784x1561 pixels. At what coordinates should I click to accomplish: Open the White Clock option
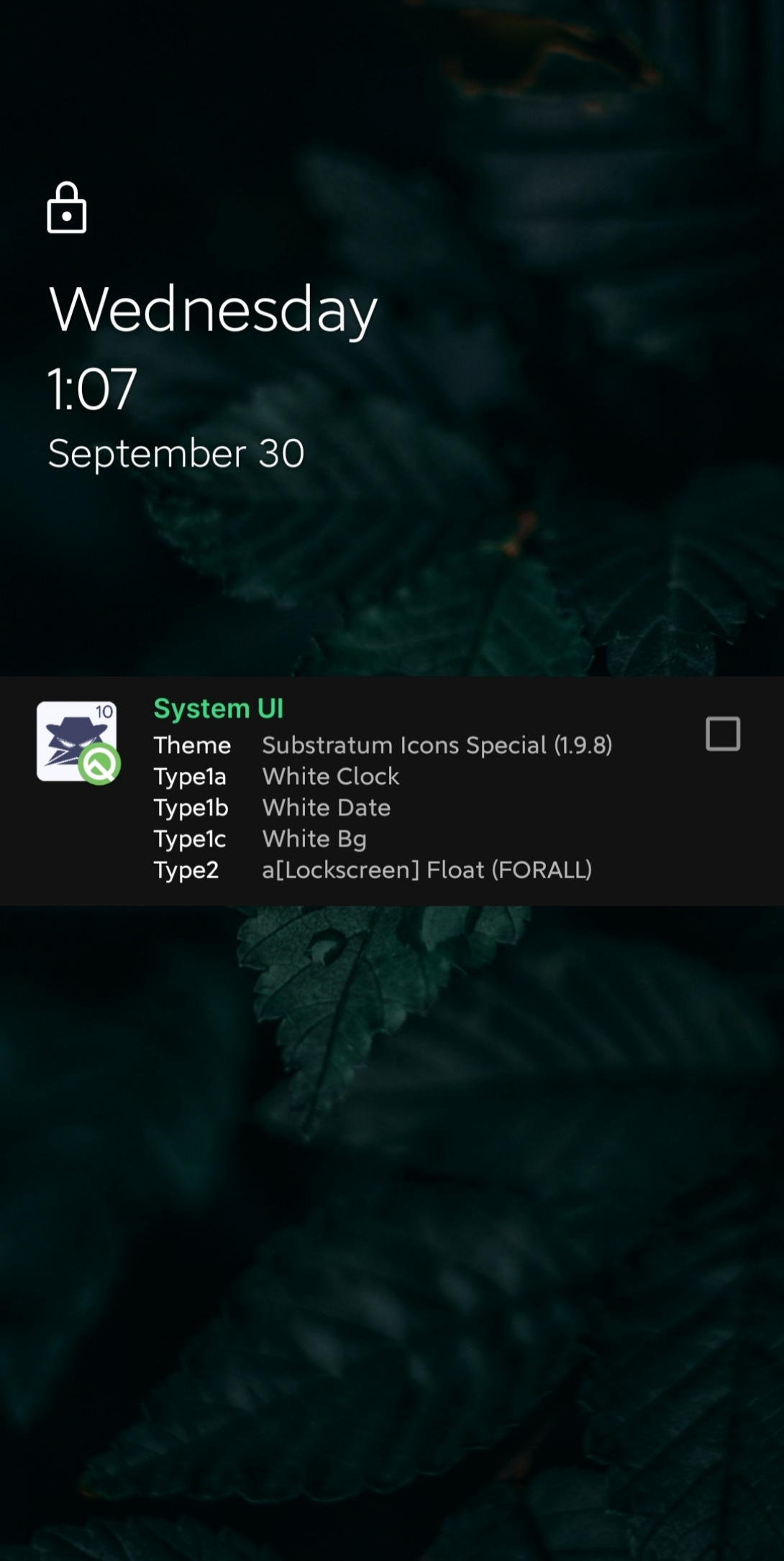click(x=331, y=776)
